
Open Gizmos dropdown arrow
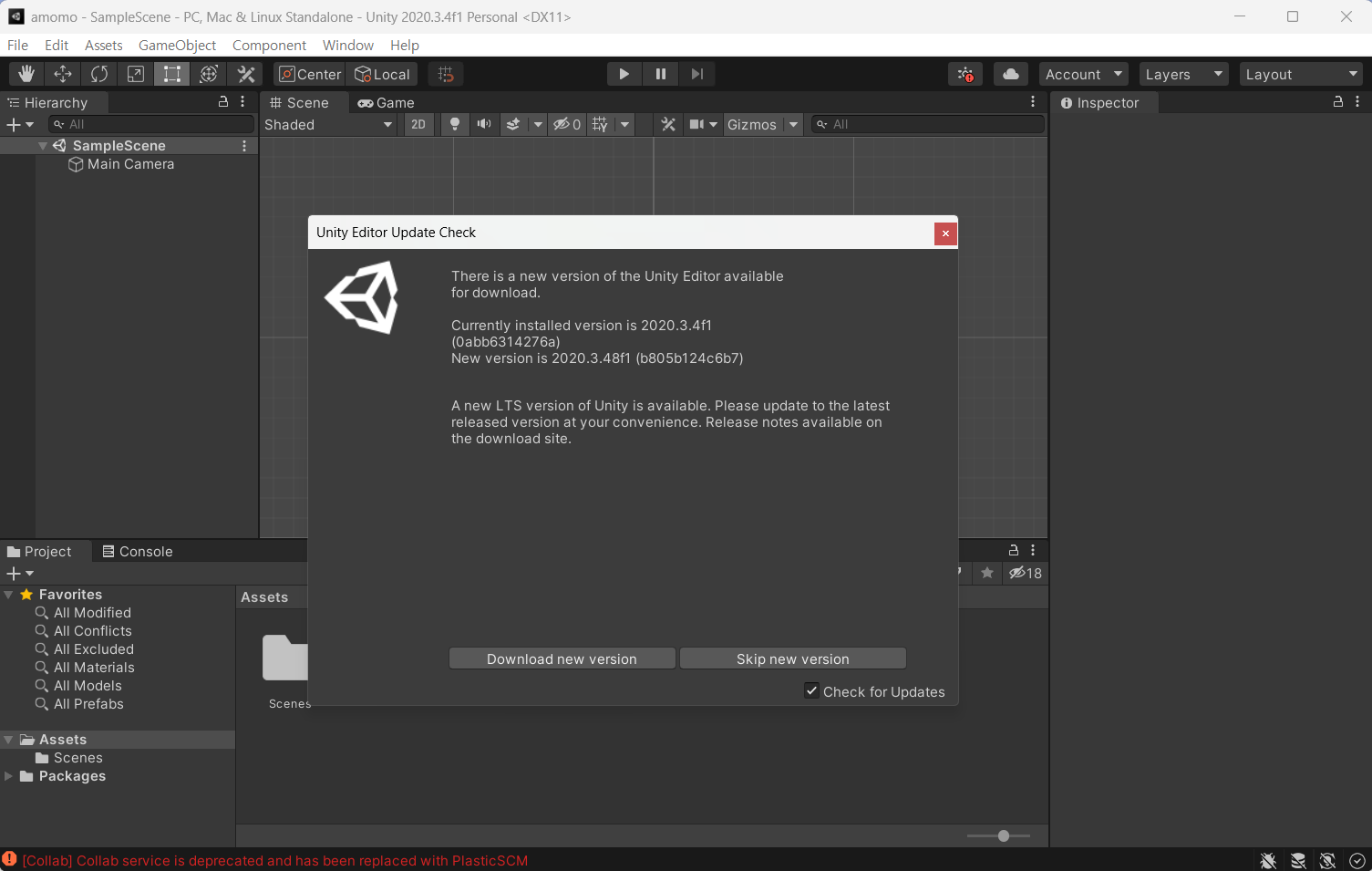click(793, 124)
